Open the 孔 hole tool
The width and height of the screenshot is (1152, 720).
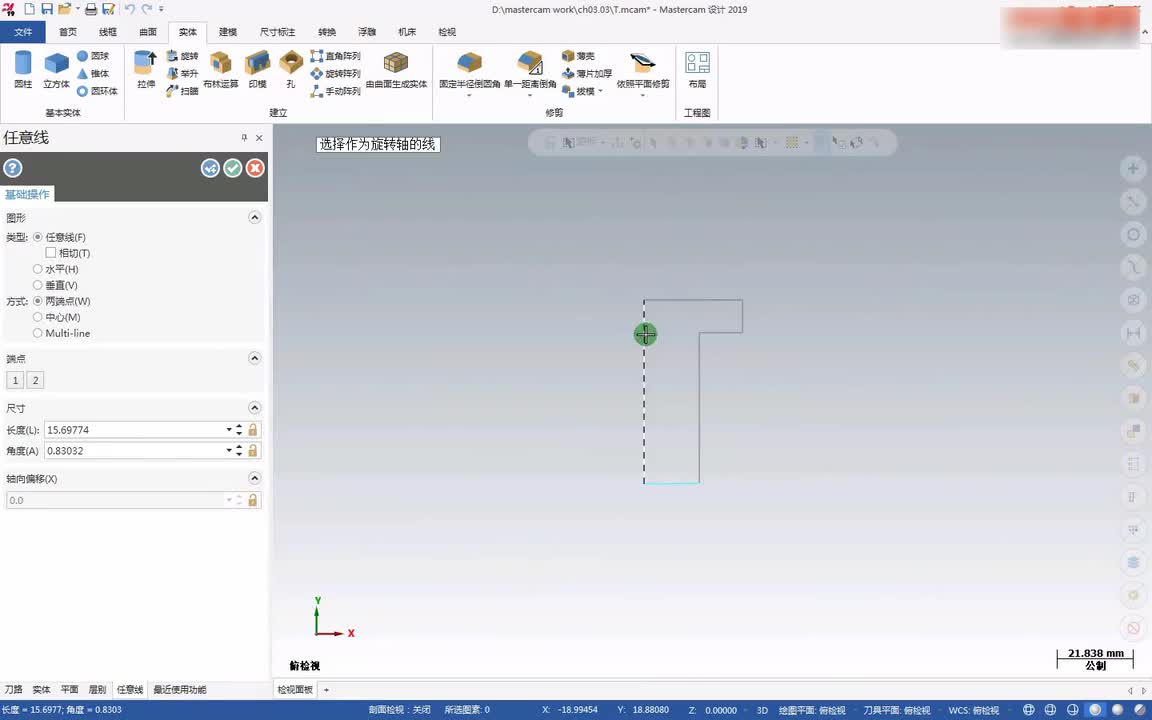click(291, 69)
